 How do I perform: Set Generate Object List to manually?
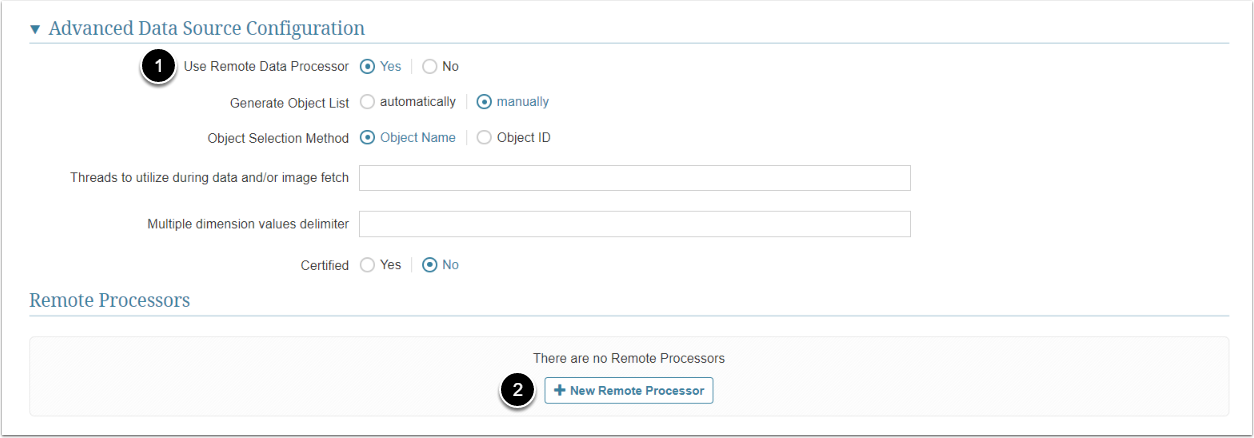pyautogui.click(x=485, y=102)
